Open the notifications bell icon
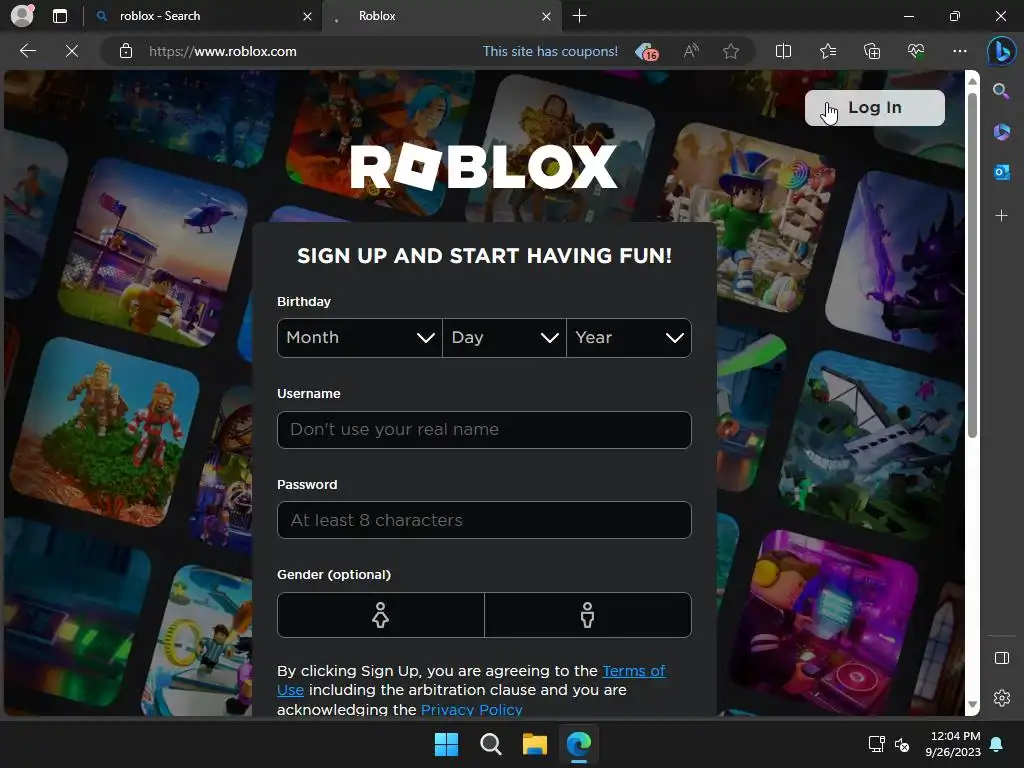The width and height of the screenshot is (1024, 768). [997, 744]
